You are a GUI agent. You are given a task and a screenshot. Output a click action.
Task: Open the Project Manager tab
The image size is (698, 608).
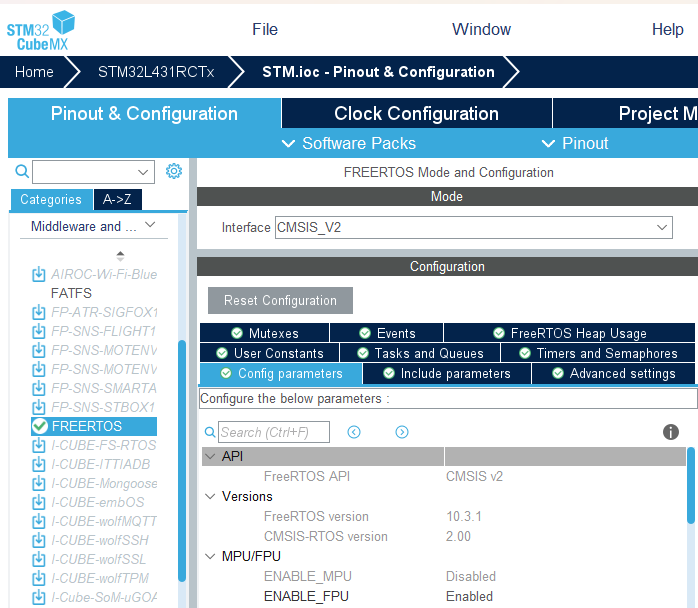click(x=625, y=113)
